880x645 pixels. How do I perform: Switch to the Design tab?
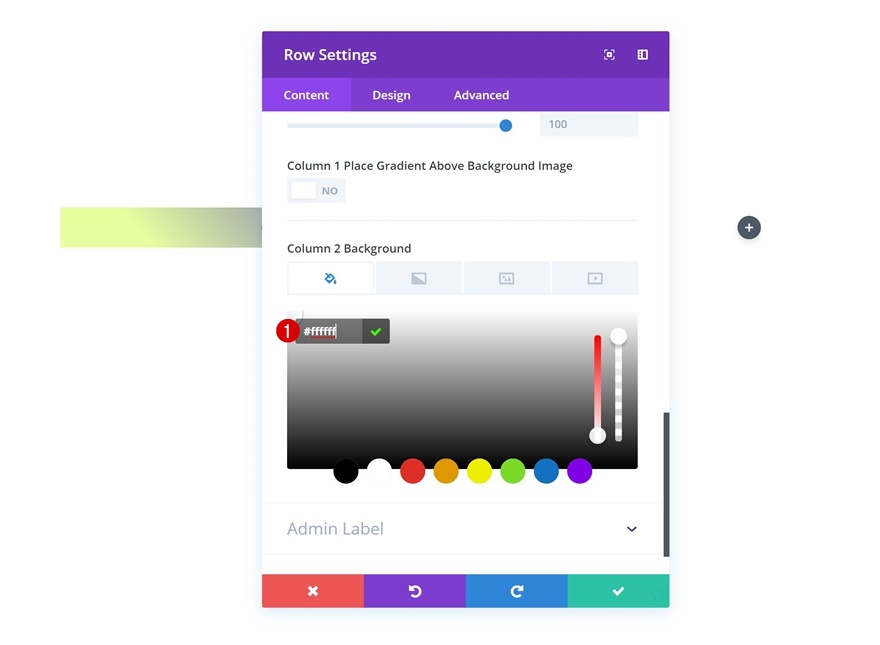pos(391,95)
